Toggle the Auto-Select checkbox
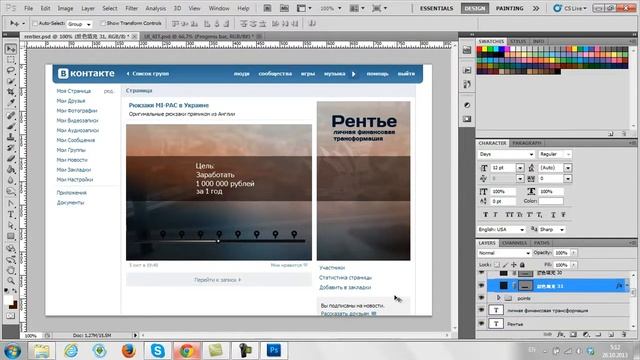Viewport: 640px width, 360px height. coord(35,24)
